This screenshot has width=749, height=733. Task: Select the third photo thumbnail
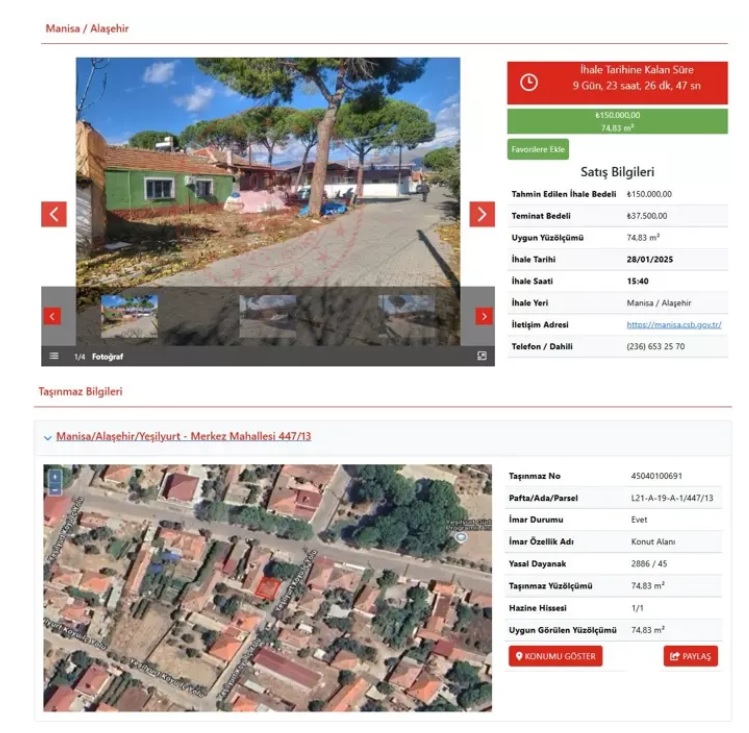(x=407, y=316)
